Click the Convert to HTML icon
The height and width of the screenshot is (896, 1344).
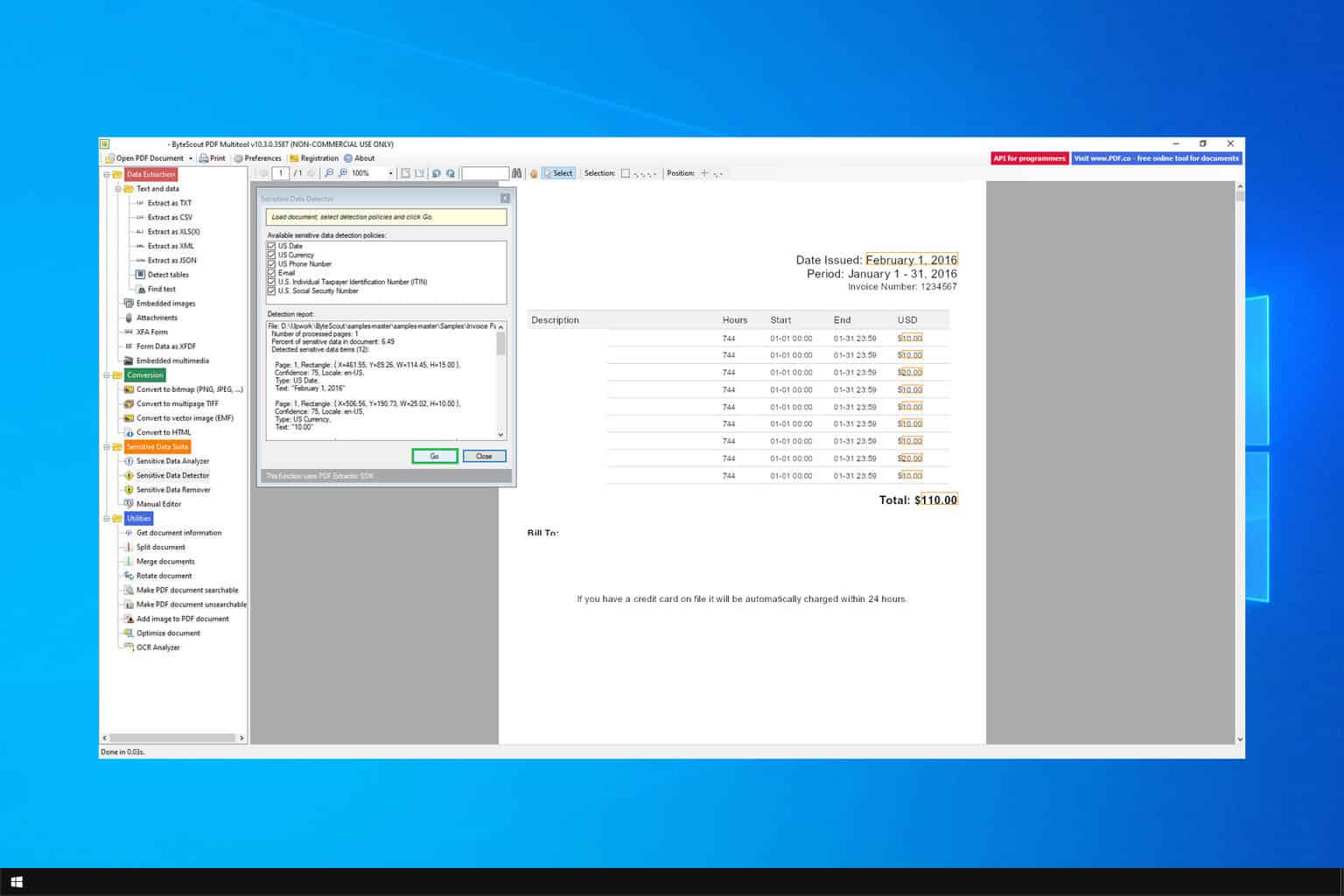click(129, 432)
